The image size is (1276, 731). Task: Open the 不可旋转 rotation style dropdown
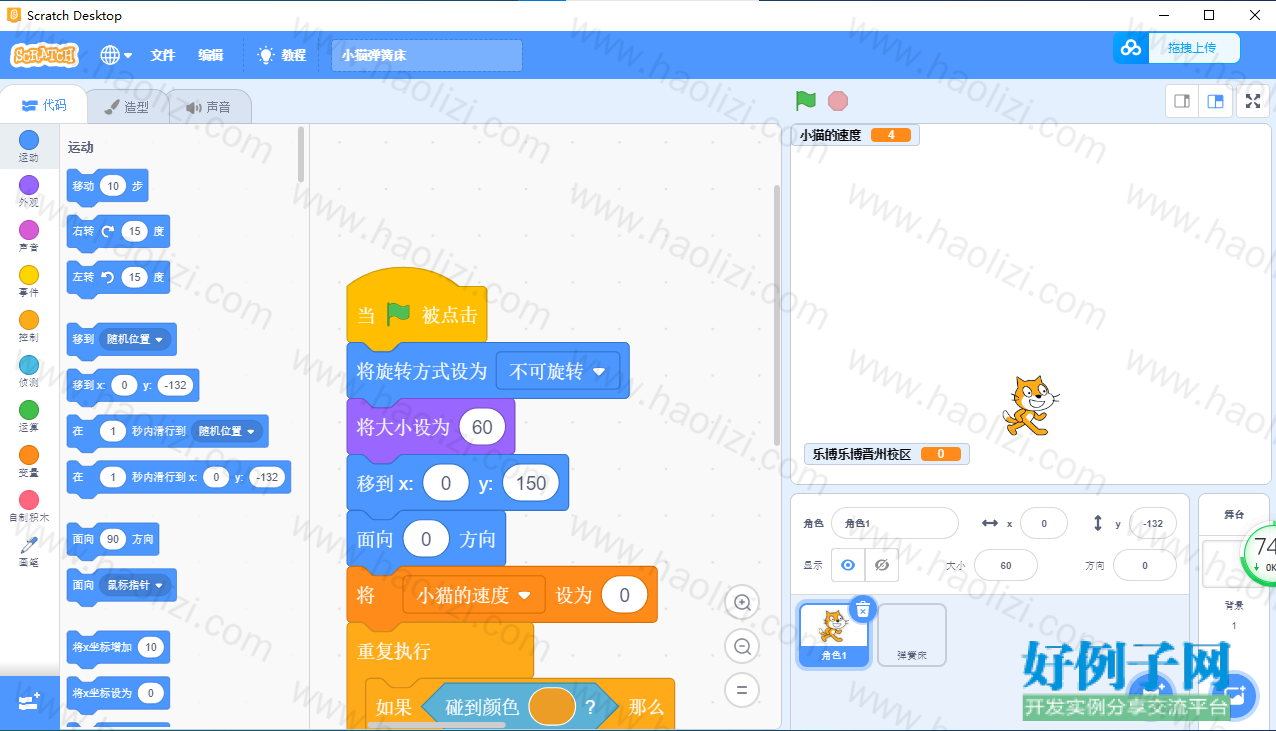point(558,371)
